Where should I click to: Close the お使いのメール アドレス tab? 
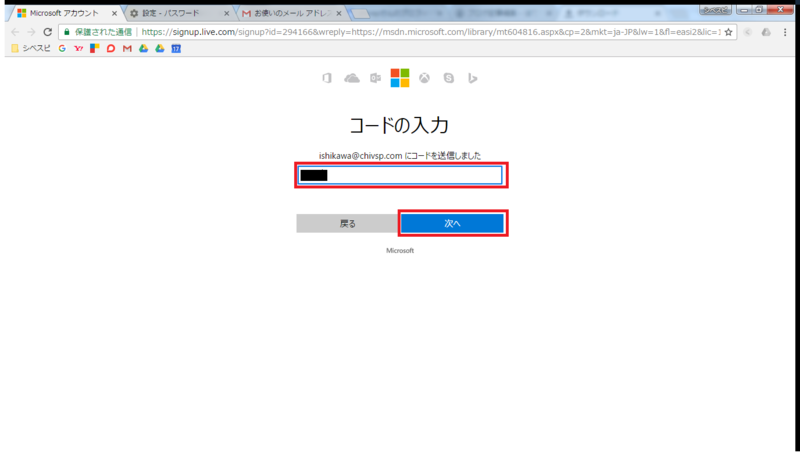339,14
